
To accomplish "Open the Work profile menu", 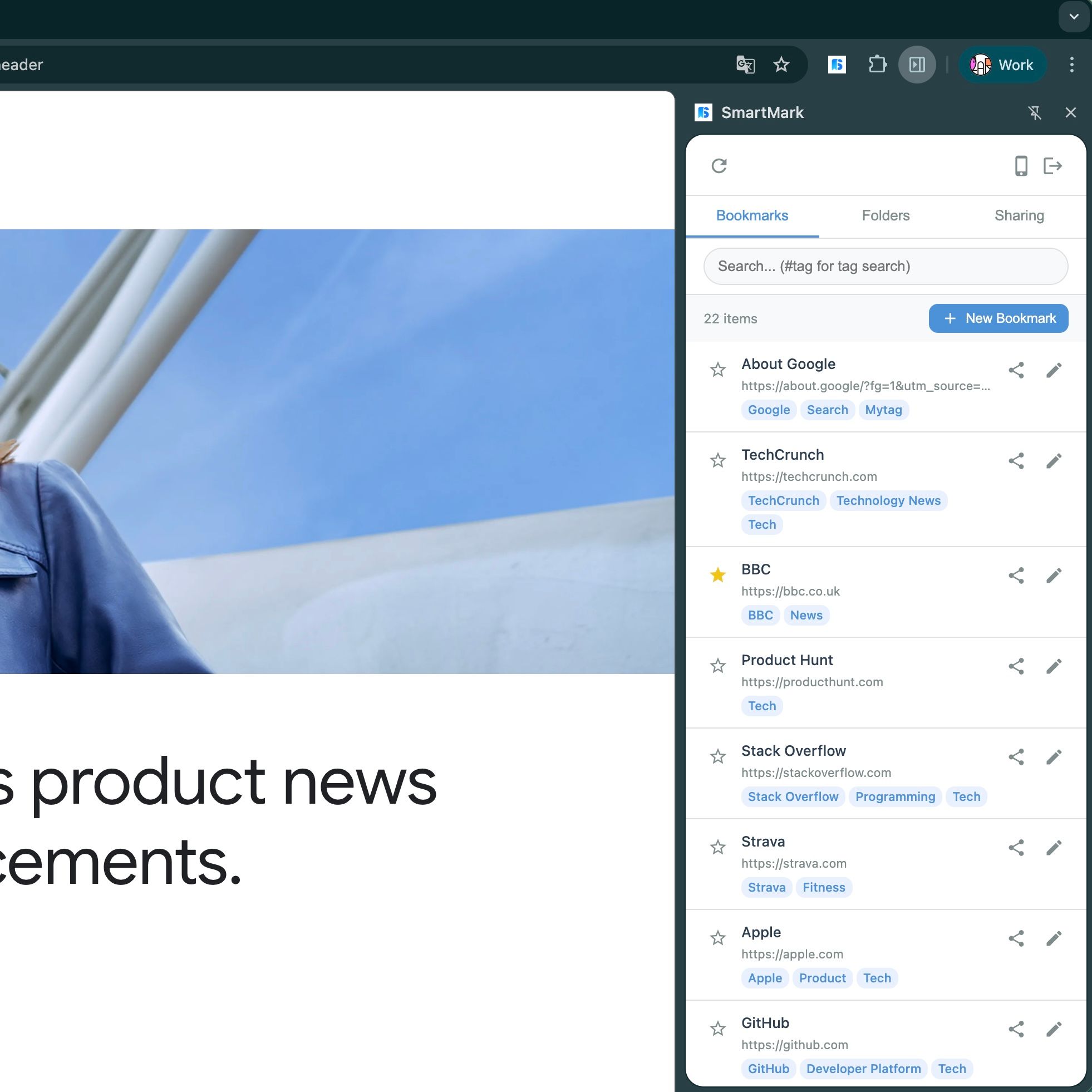I will tap(1002, 65).
